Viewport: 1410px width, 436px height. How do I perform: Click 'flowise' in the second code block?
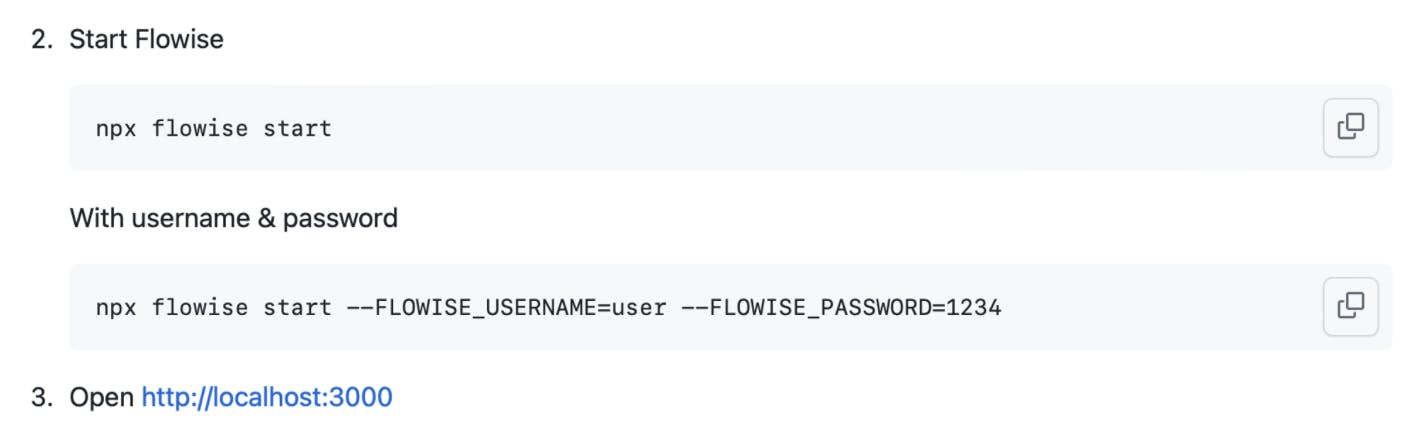coord(200,307)
